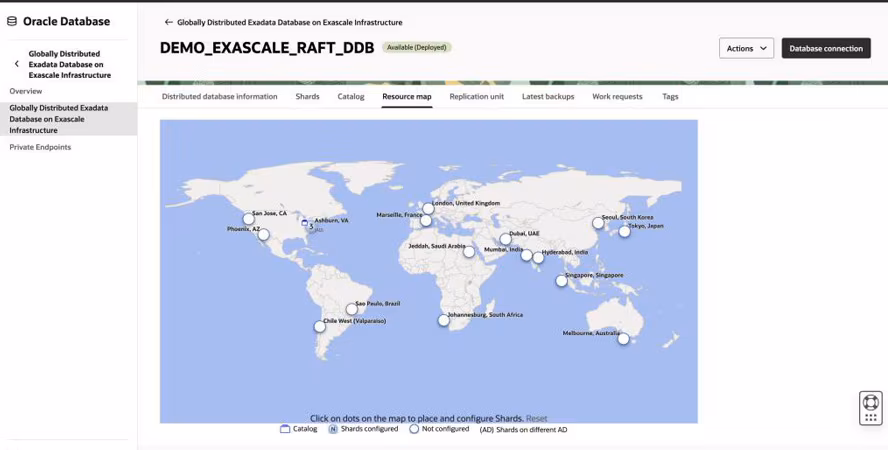The width and height of the screenshot is (888, 450).
Task: Select the Resource map tab
Action: [407, 97]
